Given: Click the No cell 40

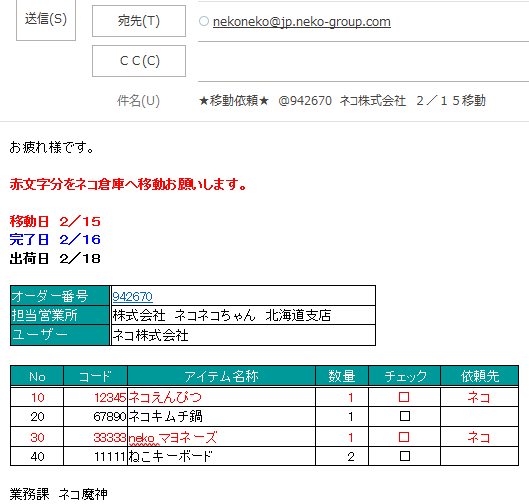Looking at the screenshot, I should pyautogui.click(x=37, y=456).
